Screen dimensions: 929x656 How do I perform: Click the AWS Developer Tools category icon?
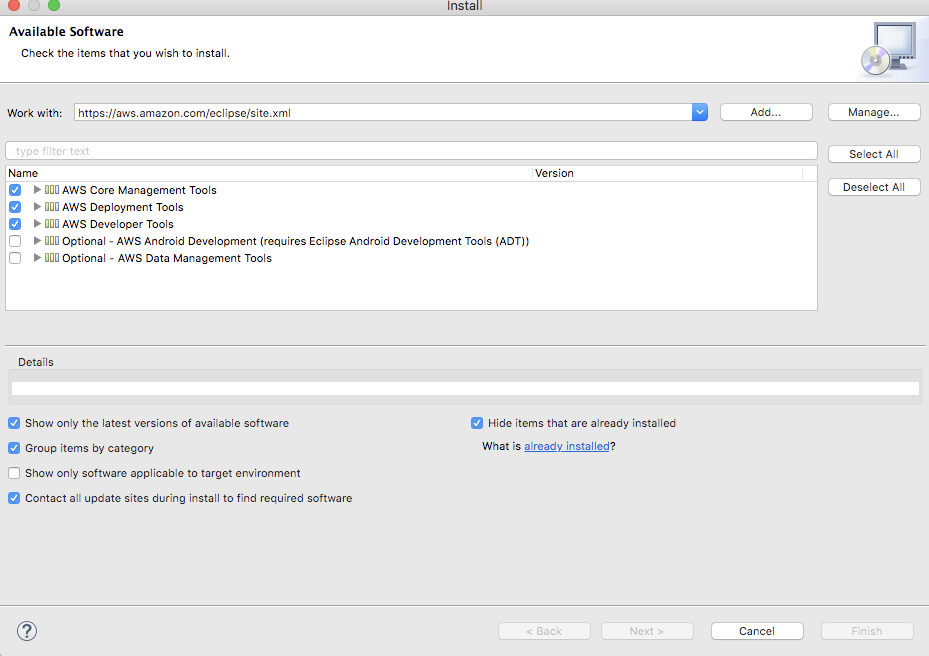point(52,224)
